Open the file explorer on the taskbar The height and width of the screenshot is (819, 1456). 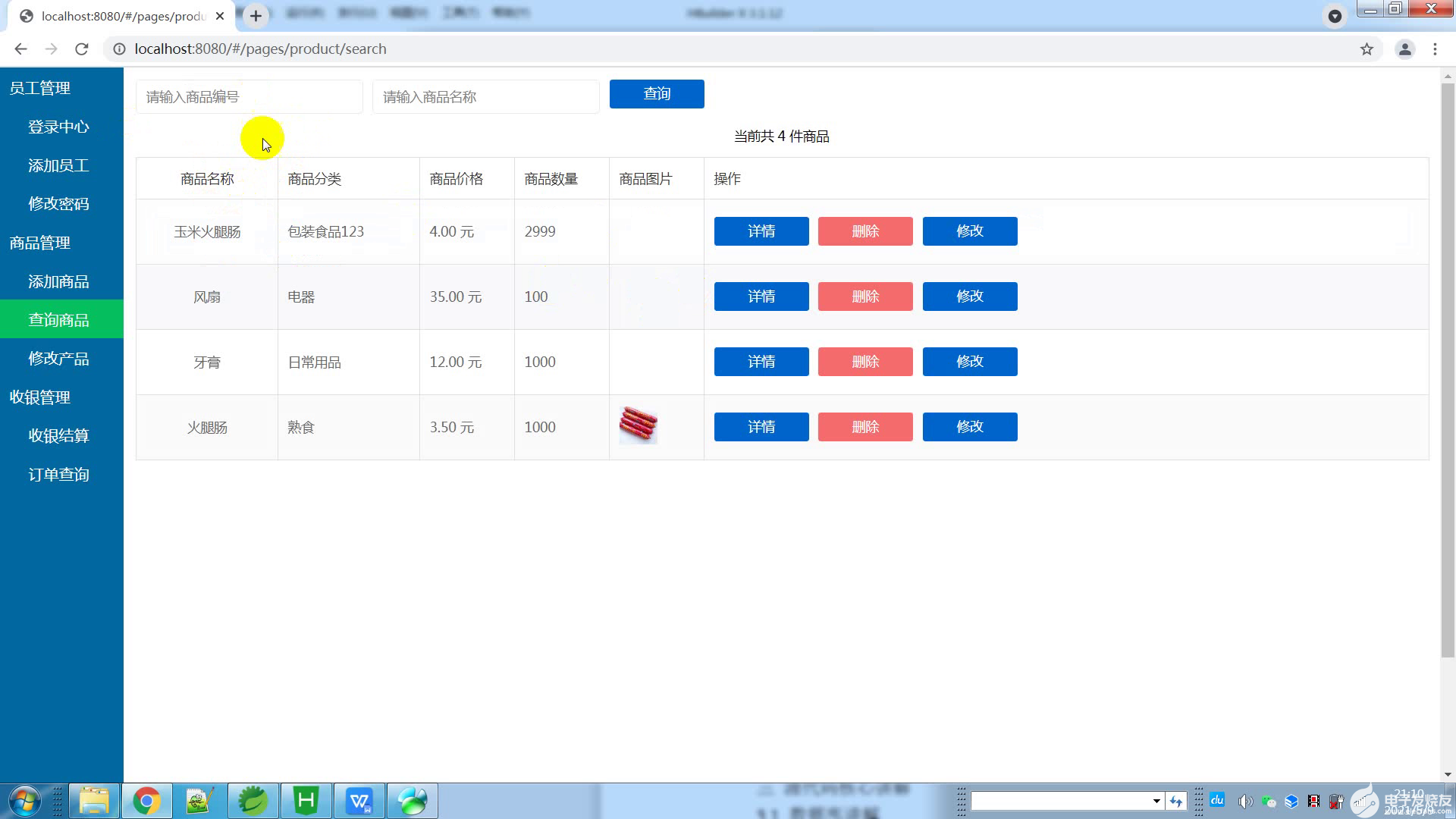point(94,801)
